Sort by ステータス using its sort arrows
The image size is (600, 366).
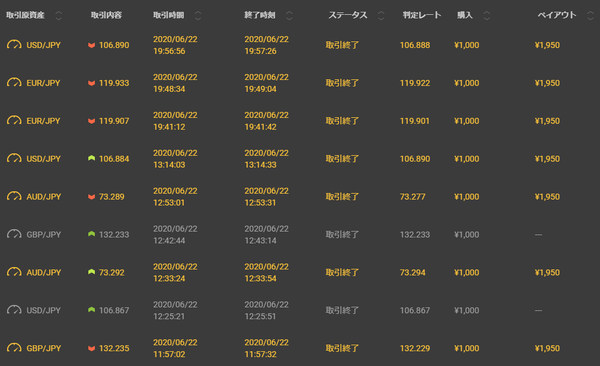coord(381,15)
